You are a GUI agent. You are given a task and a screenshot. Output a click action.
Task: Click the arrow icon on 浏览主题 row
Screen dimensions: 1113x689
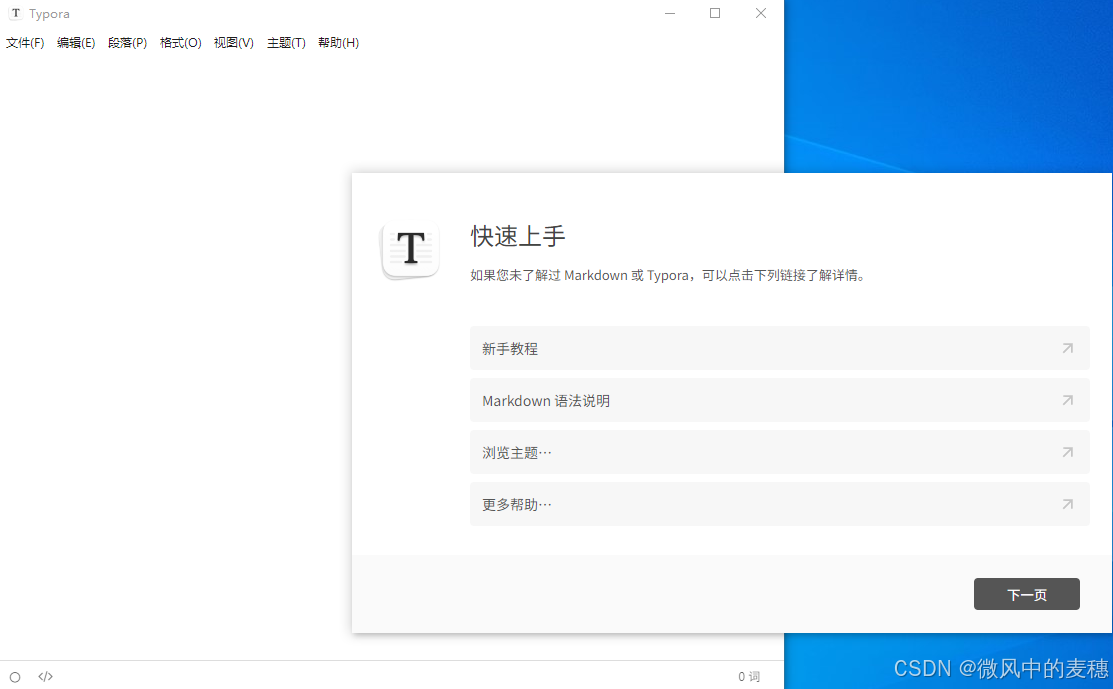(x=1068, y=452)
